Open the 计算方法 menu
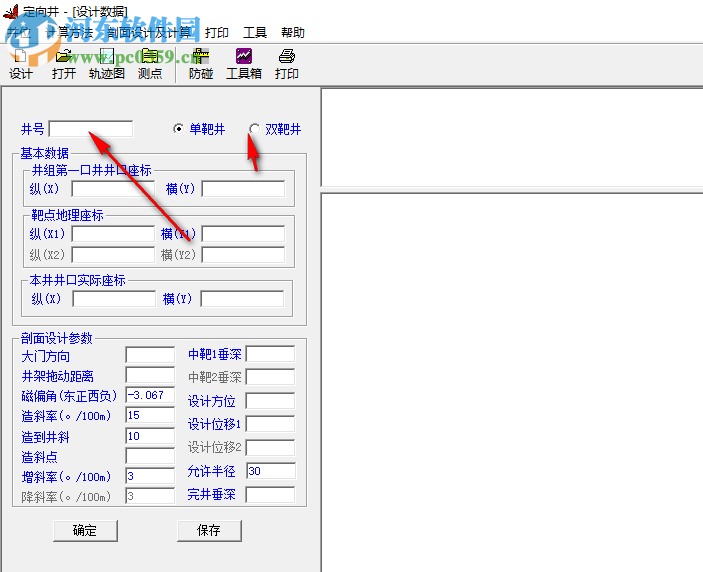This screenshot has height=572, width=703. (x=70, y=32)
